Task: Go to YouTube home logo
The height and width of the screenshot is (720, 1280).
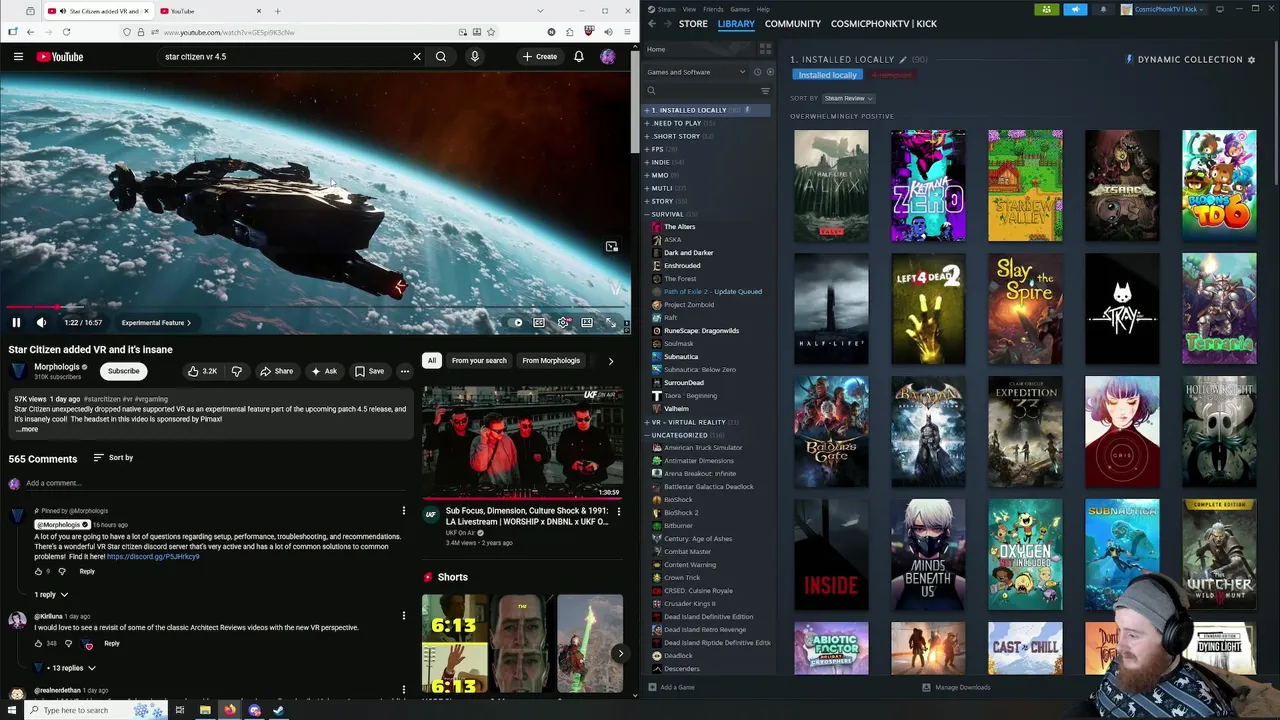Action: [60, 57]
